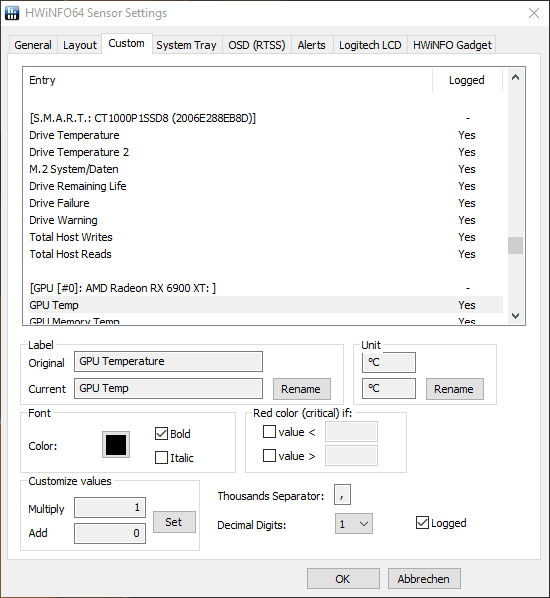
Task: Select the Drive Temperature 2 entry
Action: [x=265, y=152]
